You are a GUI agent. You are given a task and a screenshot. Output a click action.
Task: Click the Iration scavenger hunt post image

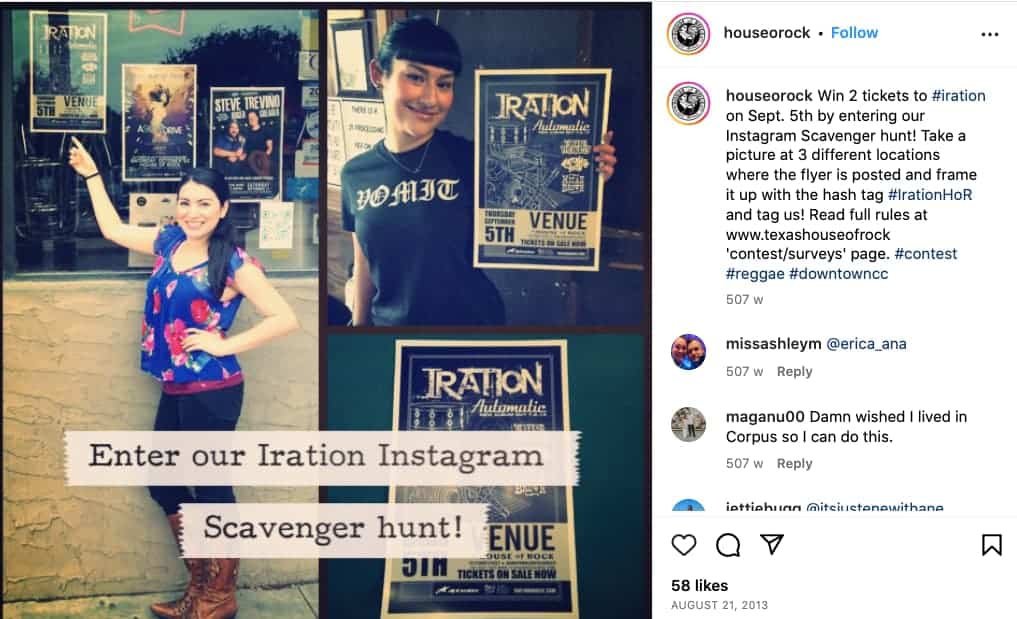tap(326, 310)
